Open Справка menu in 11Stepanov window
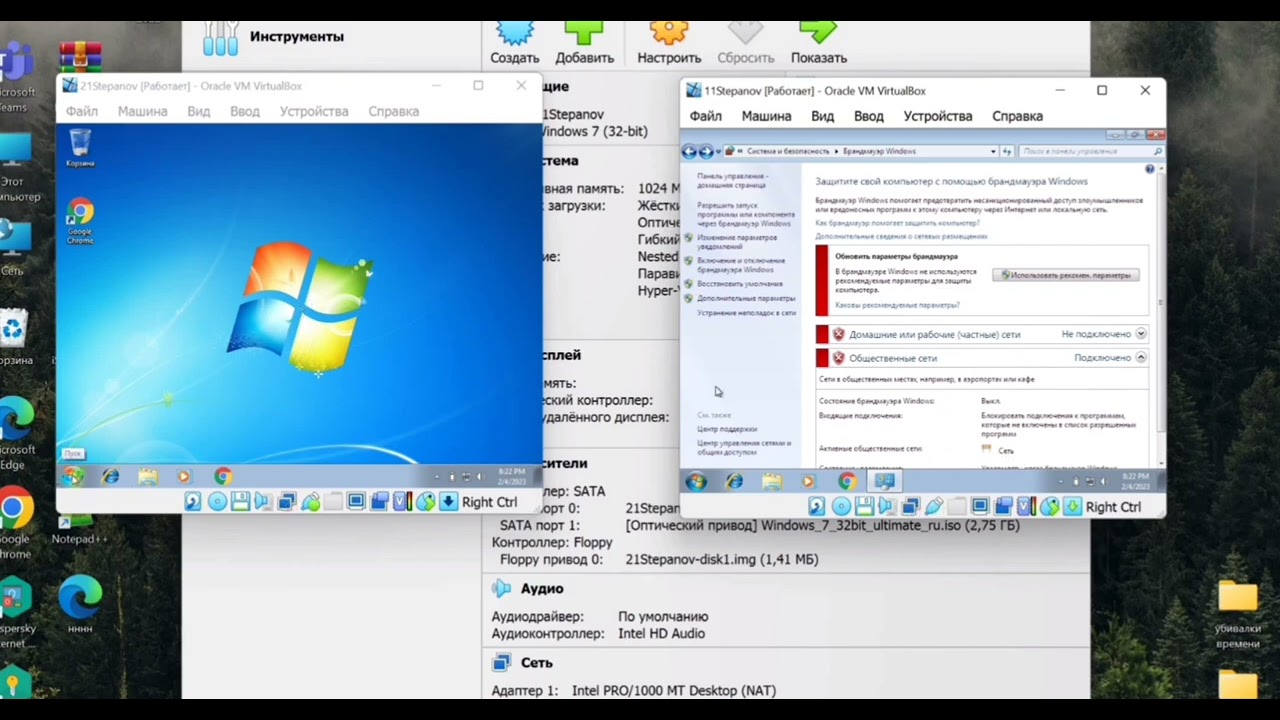 coord(1017,116)
